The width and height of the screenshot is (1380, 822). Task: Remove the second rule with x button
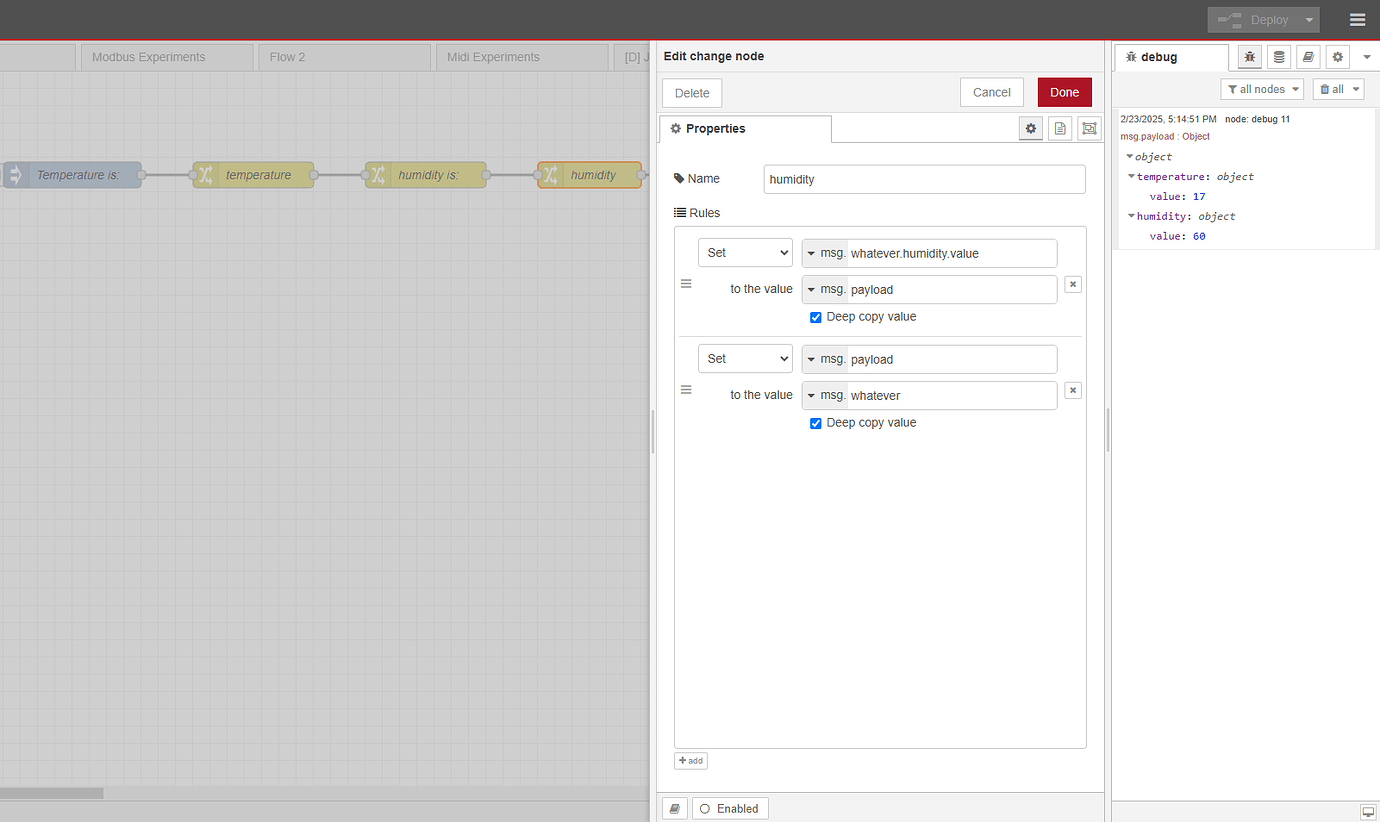pos(1073,390)
